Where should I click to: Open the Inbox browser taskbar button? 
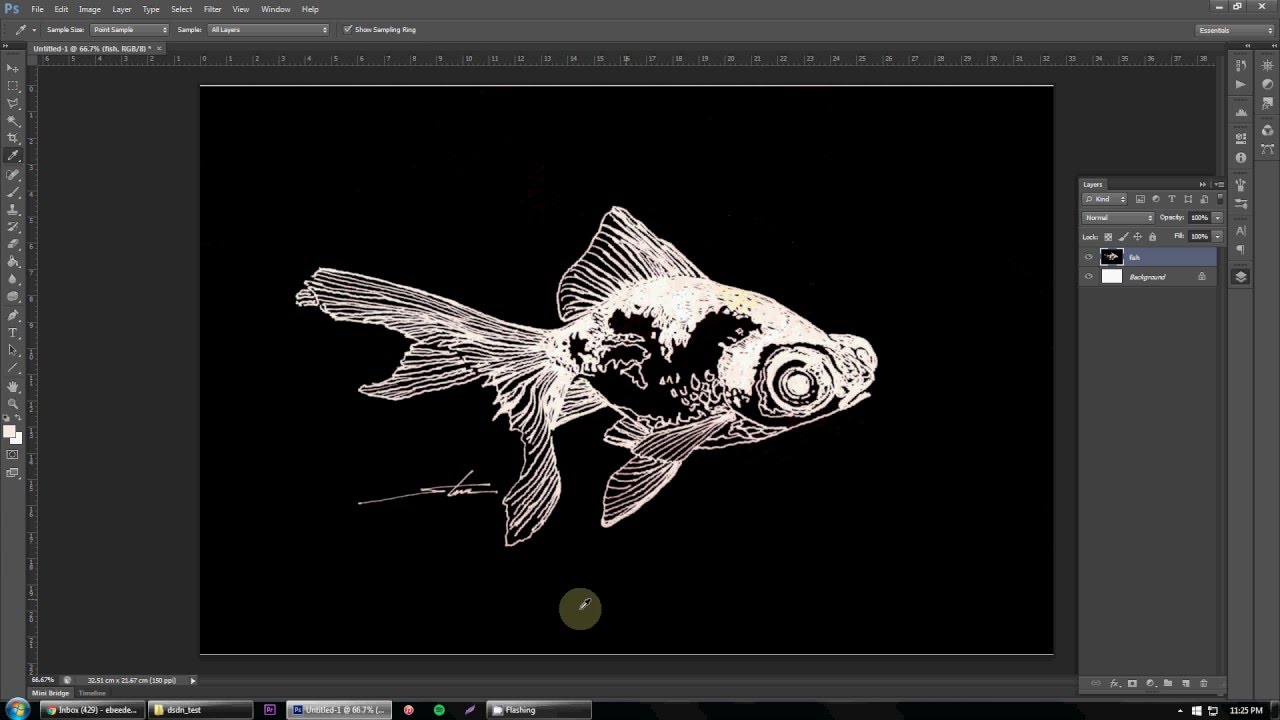click(91, 710)
